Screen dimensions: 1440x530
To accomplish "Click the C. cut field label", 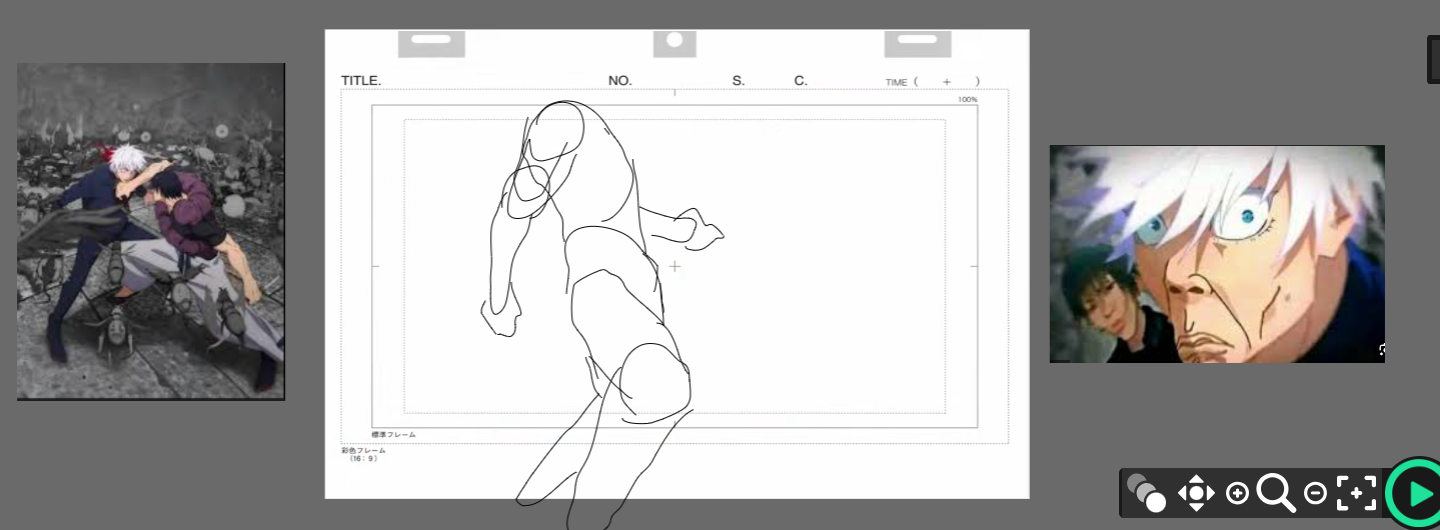I will [800, 81].
